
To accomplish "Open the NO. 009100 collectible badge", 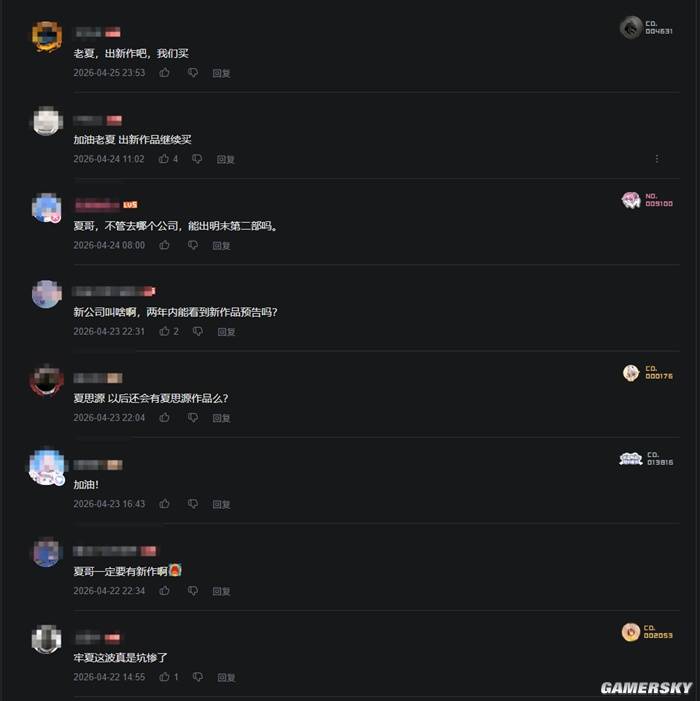I will click(647, 200).
